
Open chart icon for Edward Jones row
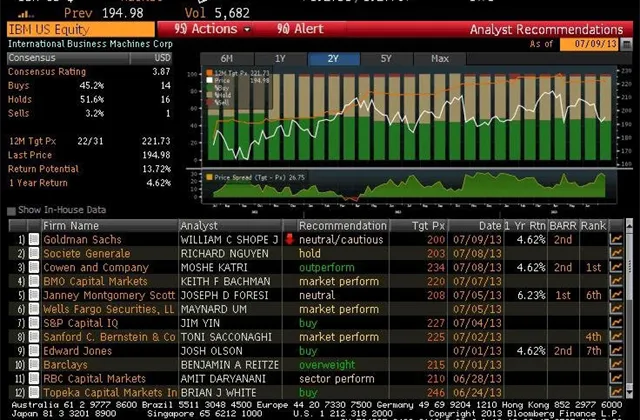616,351
